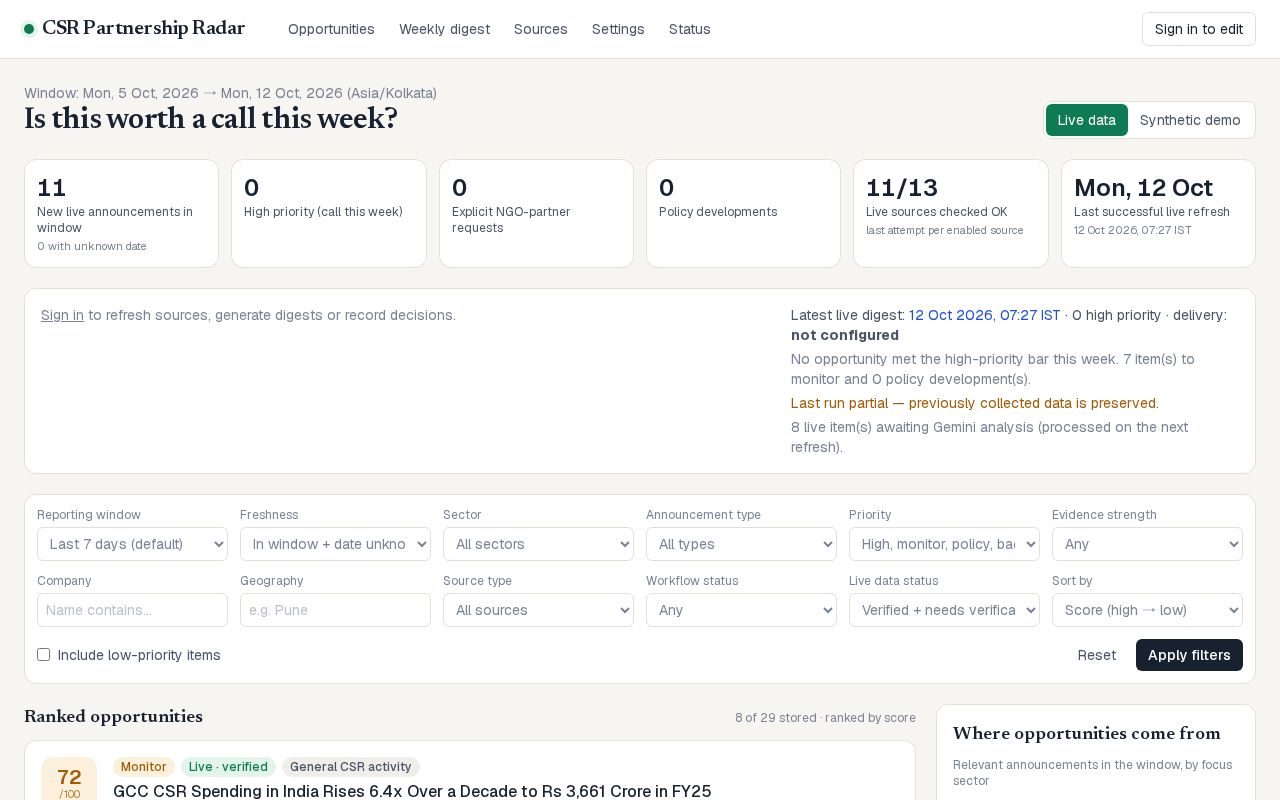Click the 72 score badge
Viewport: 1280px width, 800px height.
[69, 779]
